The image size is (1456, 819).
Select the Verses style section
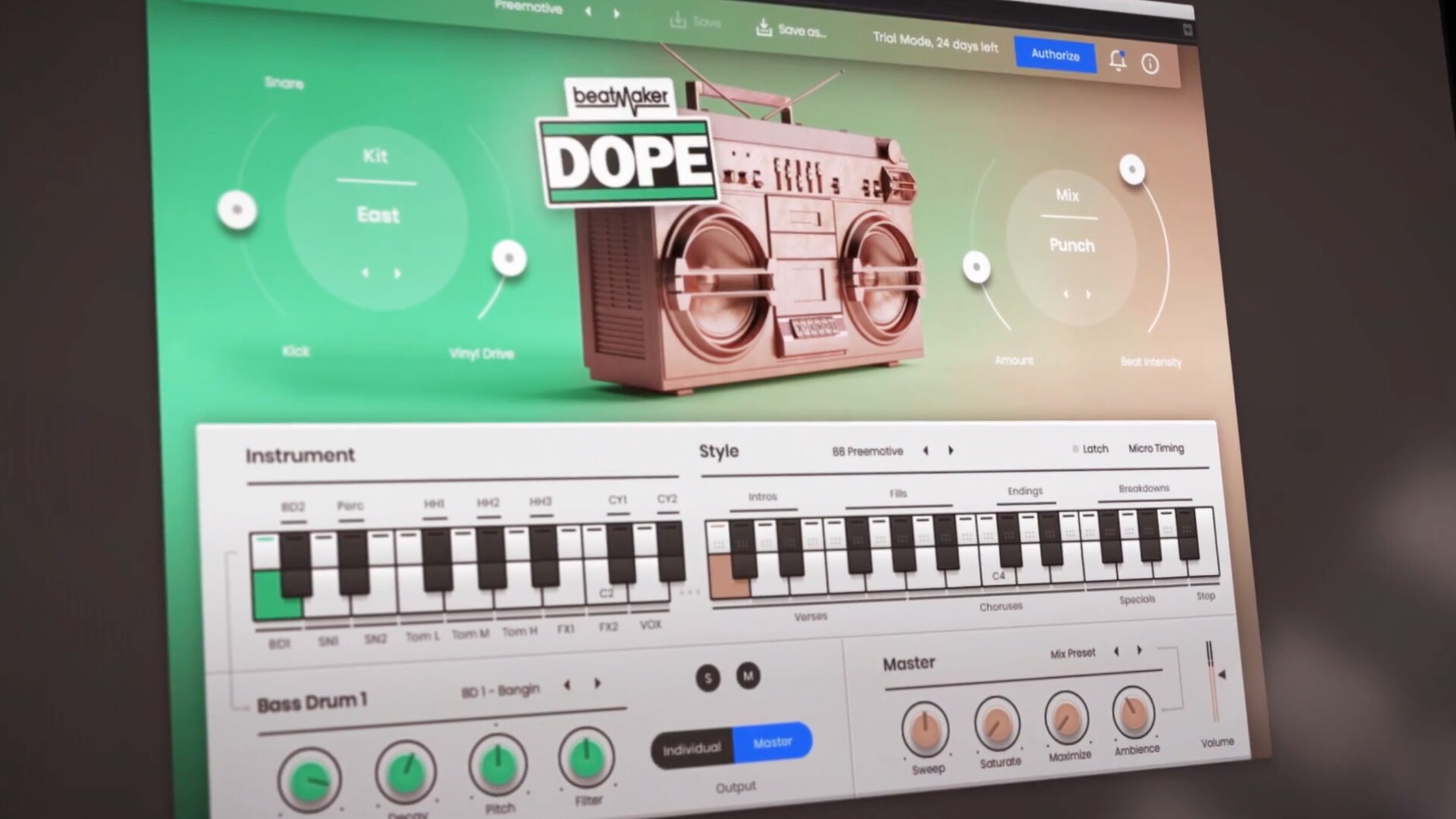tap(810, 617)
